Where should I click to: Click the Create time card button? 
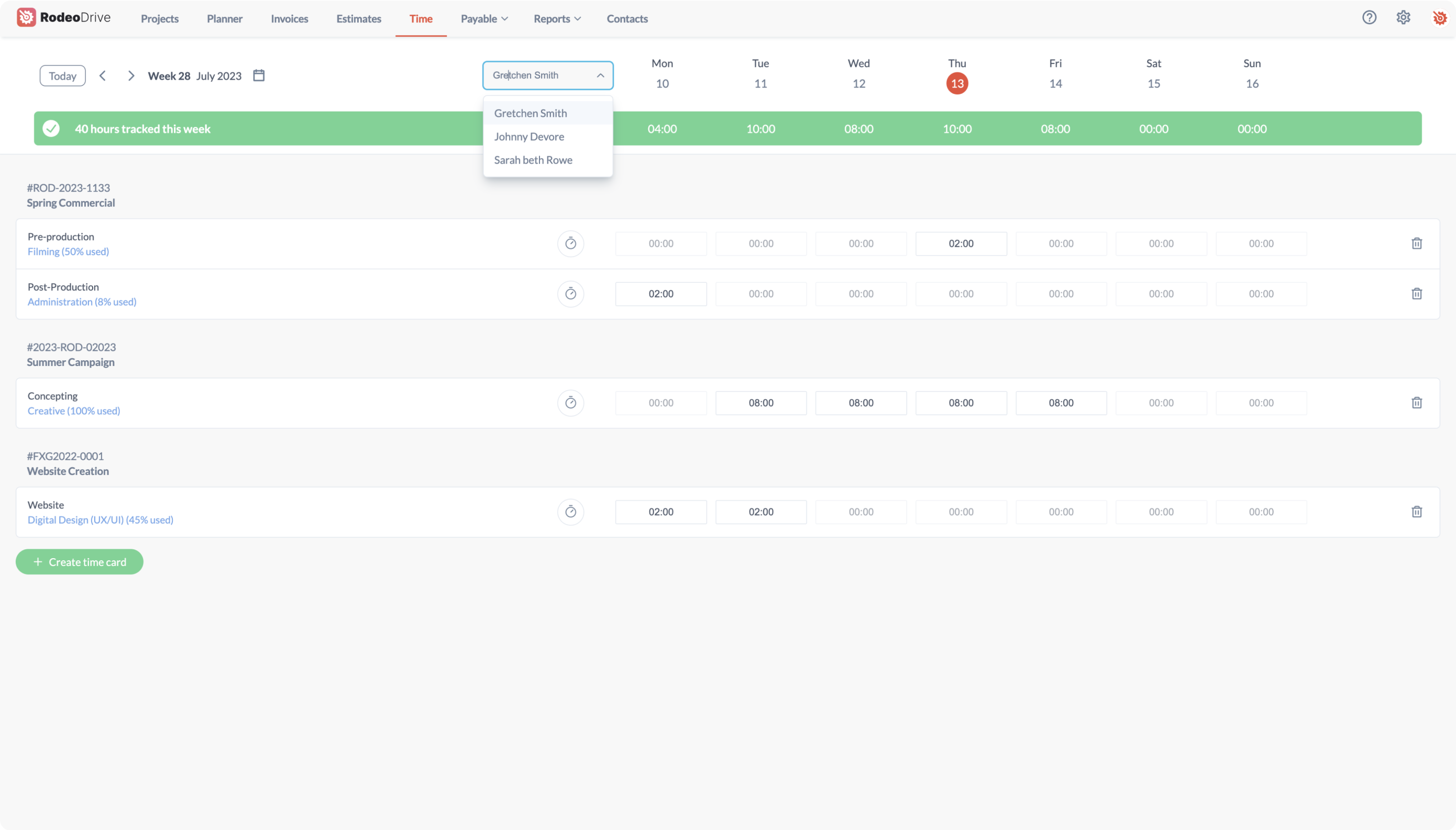(79, 561)
